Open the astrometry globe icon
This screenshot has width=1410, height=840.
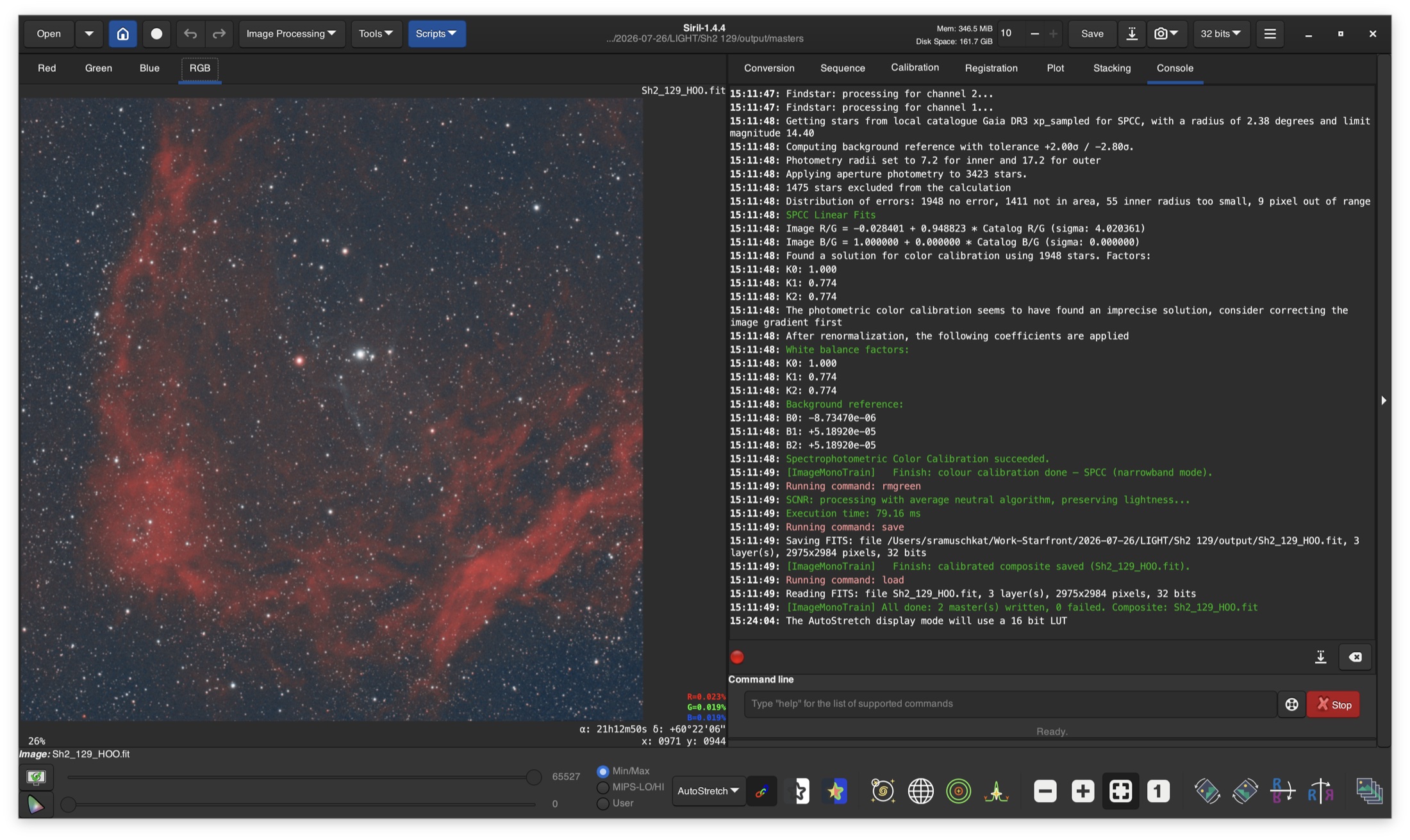coord(920,791)
